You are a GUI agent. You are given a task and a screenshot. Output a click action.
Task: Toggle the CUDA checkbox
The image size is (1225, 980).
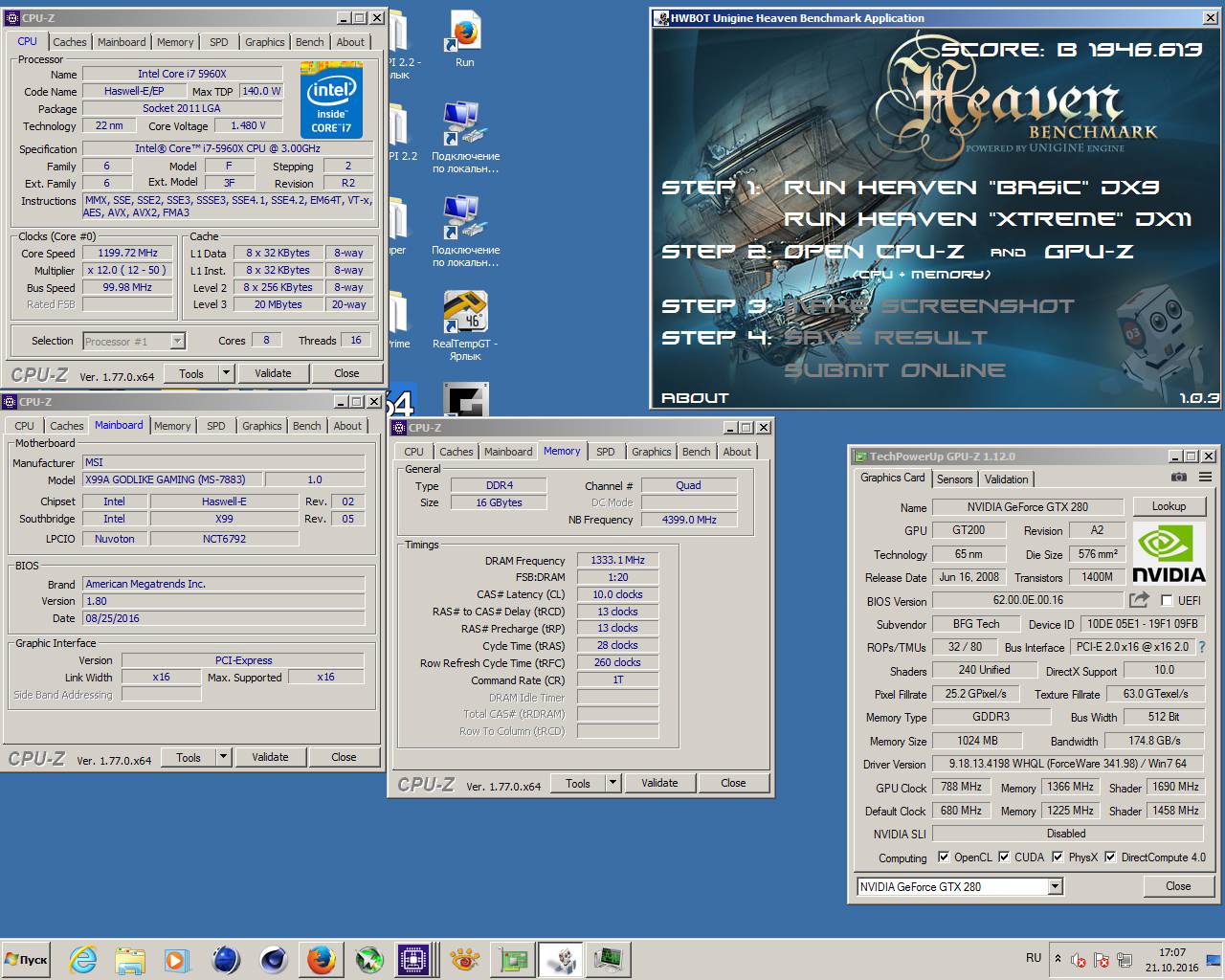coord(1004,857)
